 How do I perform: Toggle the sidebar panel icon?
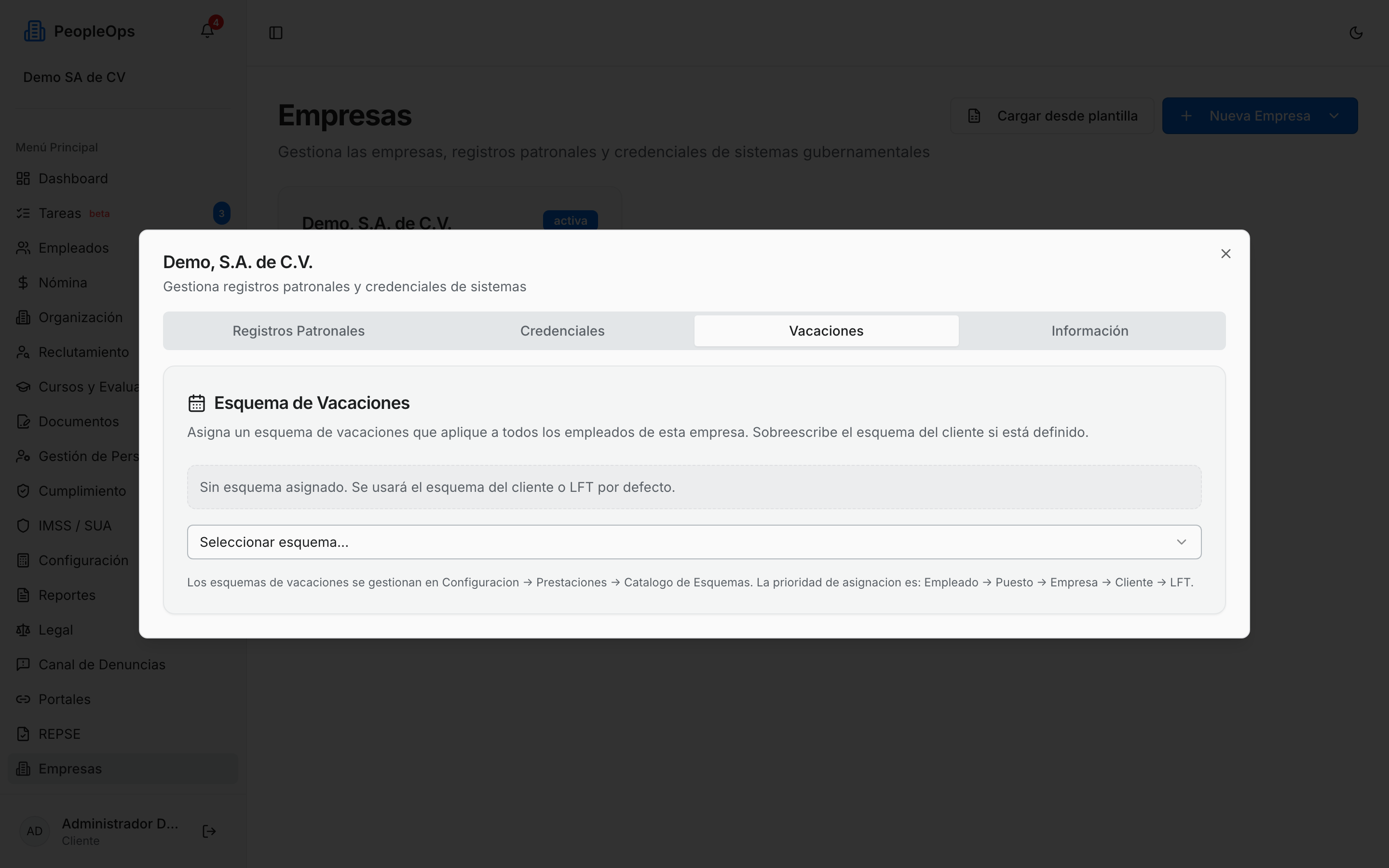pyautogui.click(x=276, y=33)
